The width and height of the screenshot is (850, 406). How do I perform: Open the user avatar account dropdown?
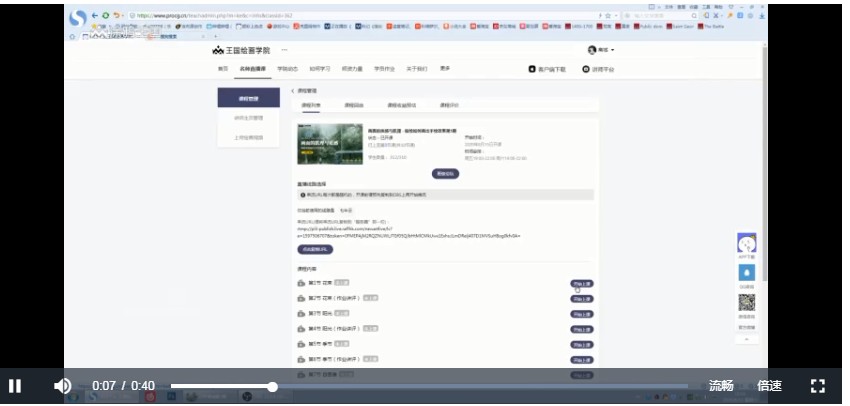[601, 50]
